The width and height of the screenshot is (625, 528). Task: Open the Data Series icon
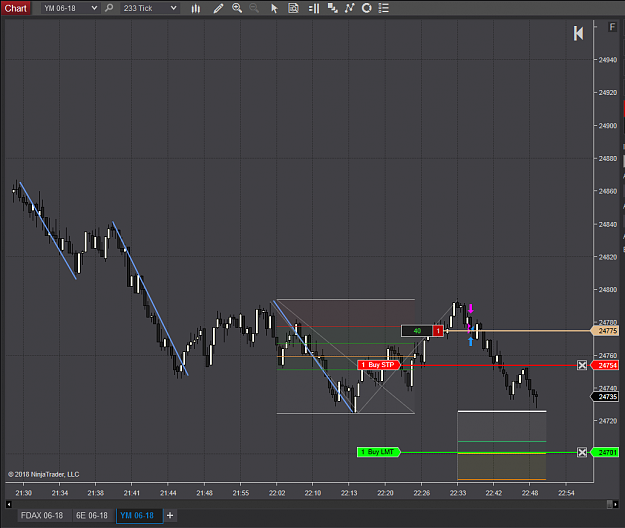(332, 8)
